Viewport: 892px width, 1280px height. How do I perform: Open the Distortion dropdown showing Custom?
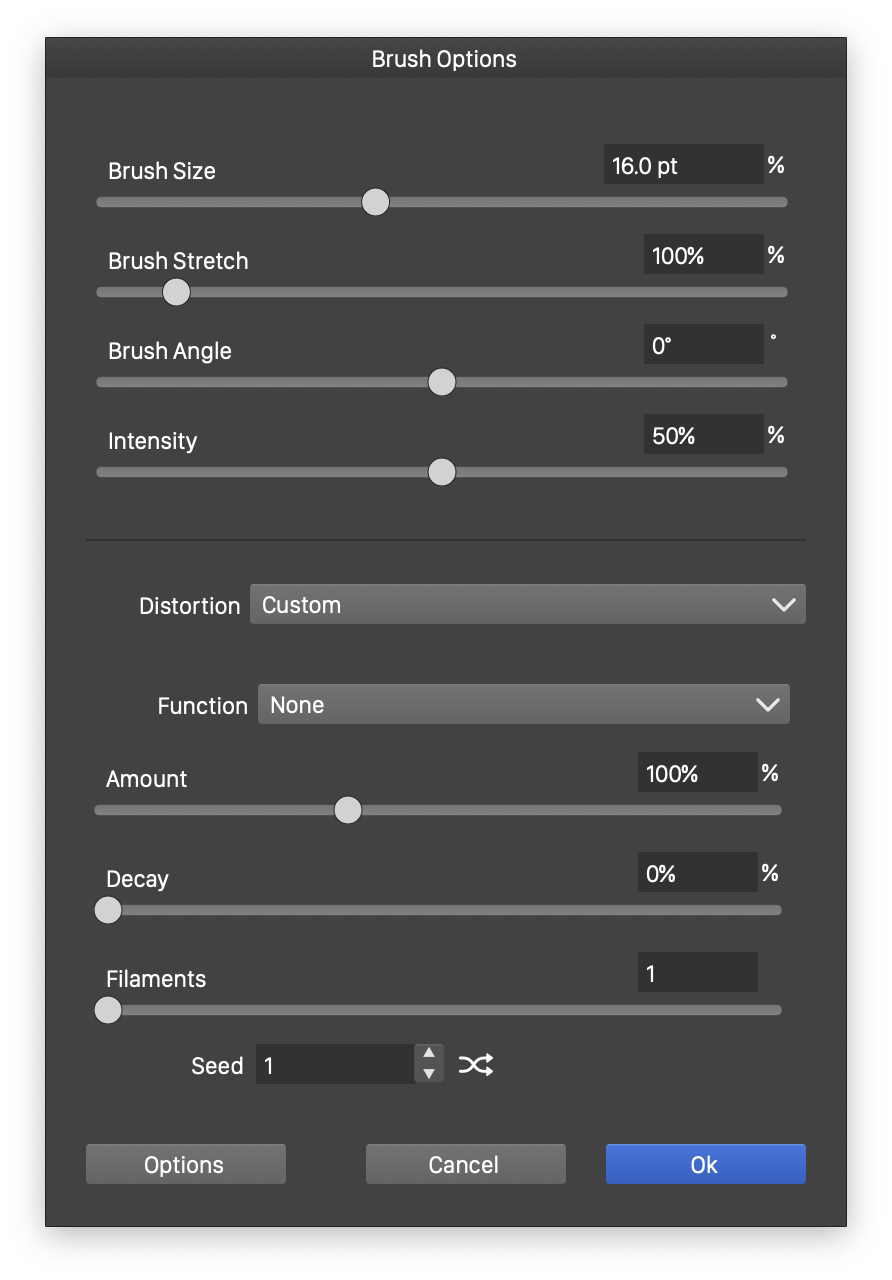pyautogui.click(x=527, y=605)
